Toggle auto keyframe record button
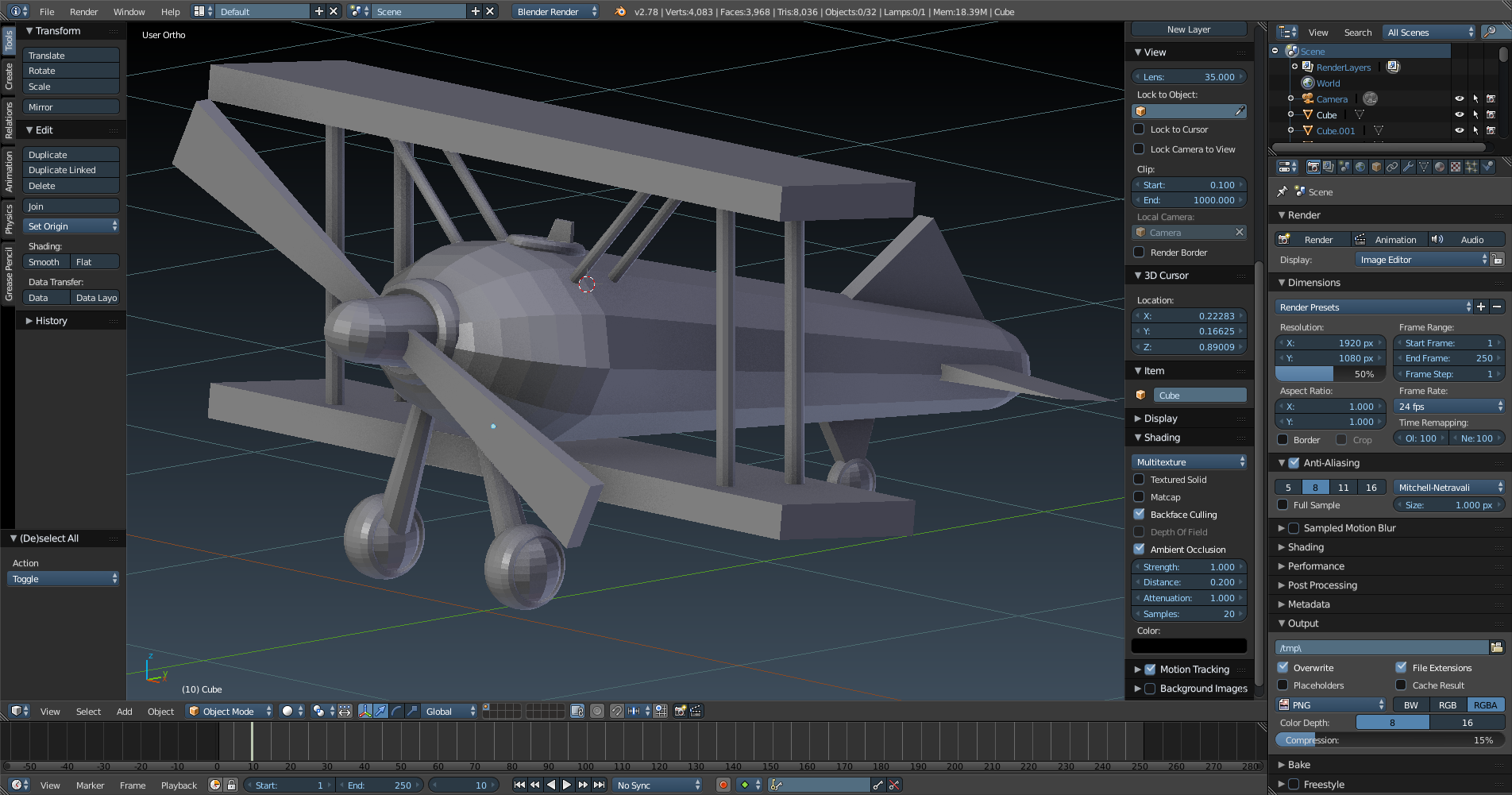 point(723,785)
